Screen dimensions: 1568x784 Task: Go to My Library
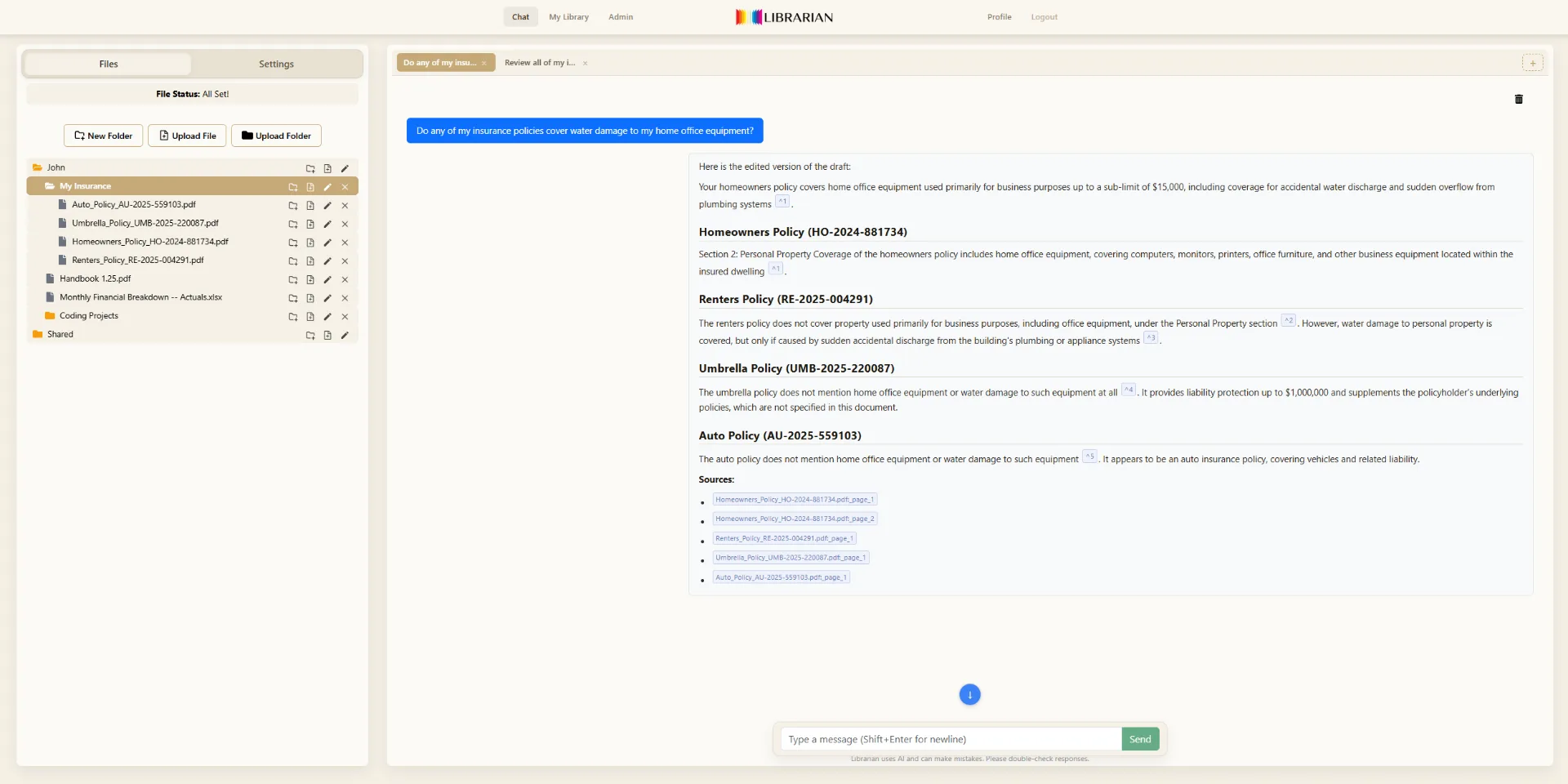[x=568, y=16]
